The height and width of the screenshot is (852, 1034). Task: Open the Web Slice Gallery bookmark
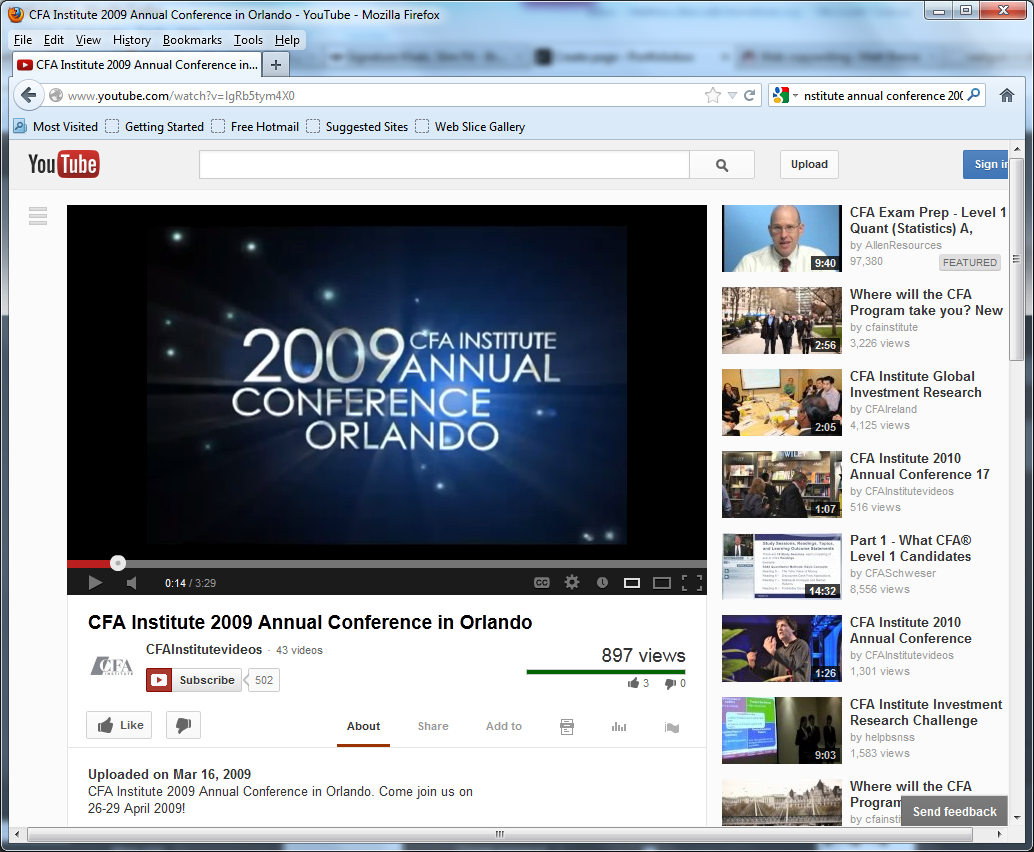(470, 127)
